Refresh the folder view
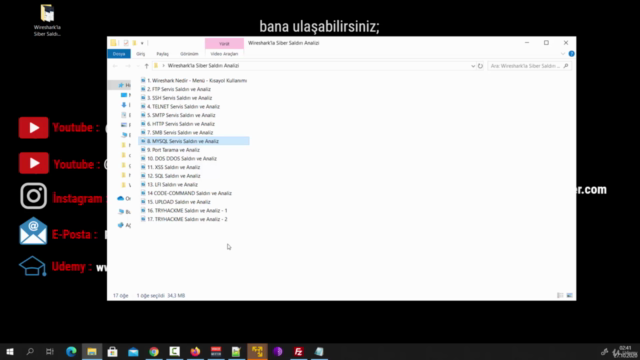 tap(480, 66)
